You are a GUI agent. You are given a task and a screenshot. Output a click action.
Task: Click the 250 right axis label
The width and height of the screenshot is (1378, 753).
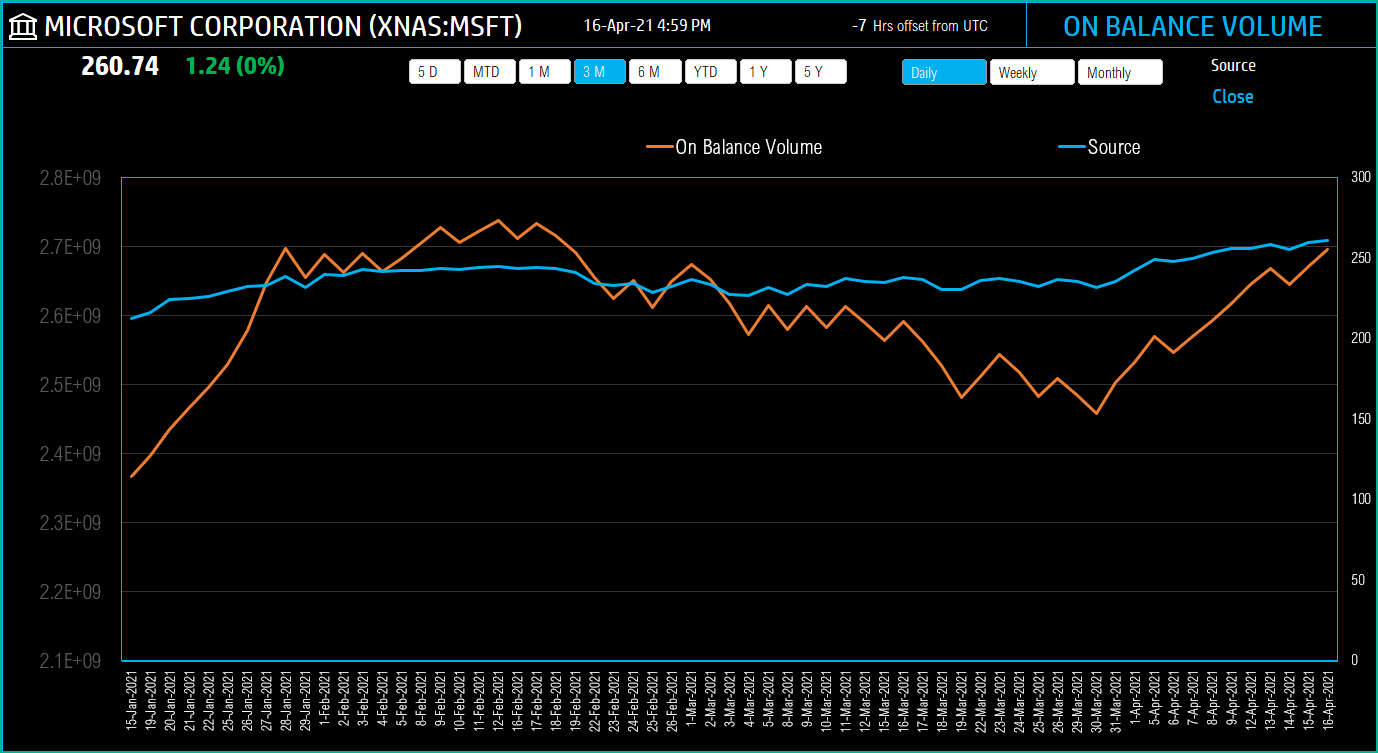1360,257
